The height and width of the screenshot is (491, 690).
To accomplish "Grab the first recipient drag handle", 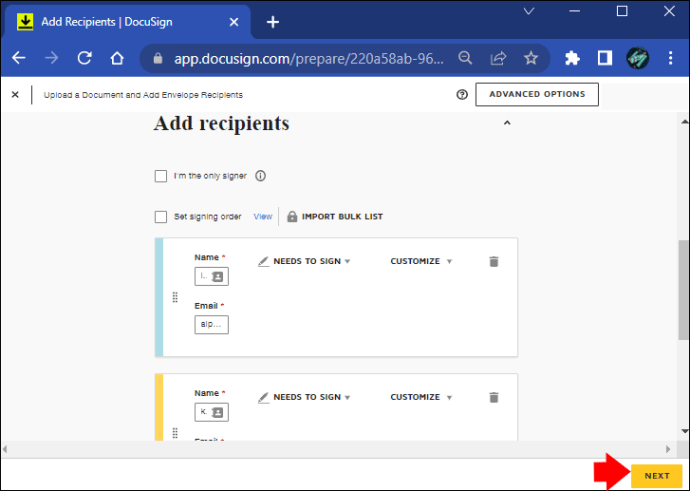I will coord(175,297).
